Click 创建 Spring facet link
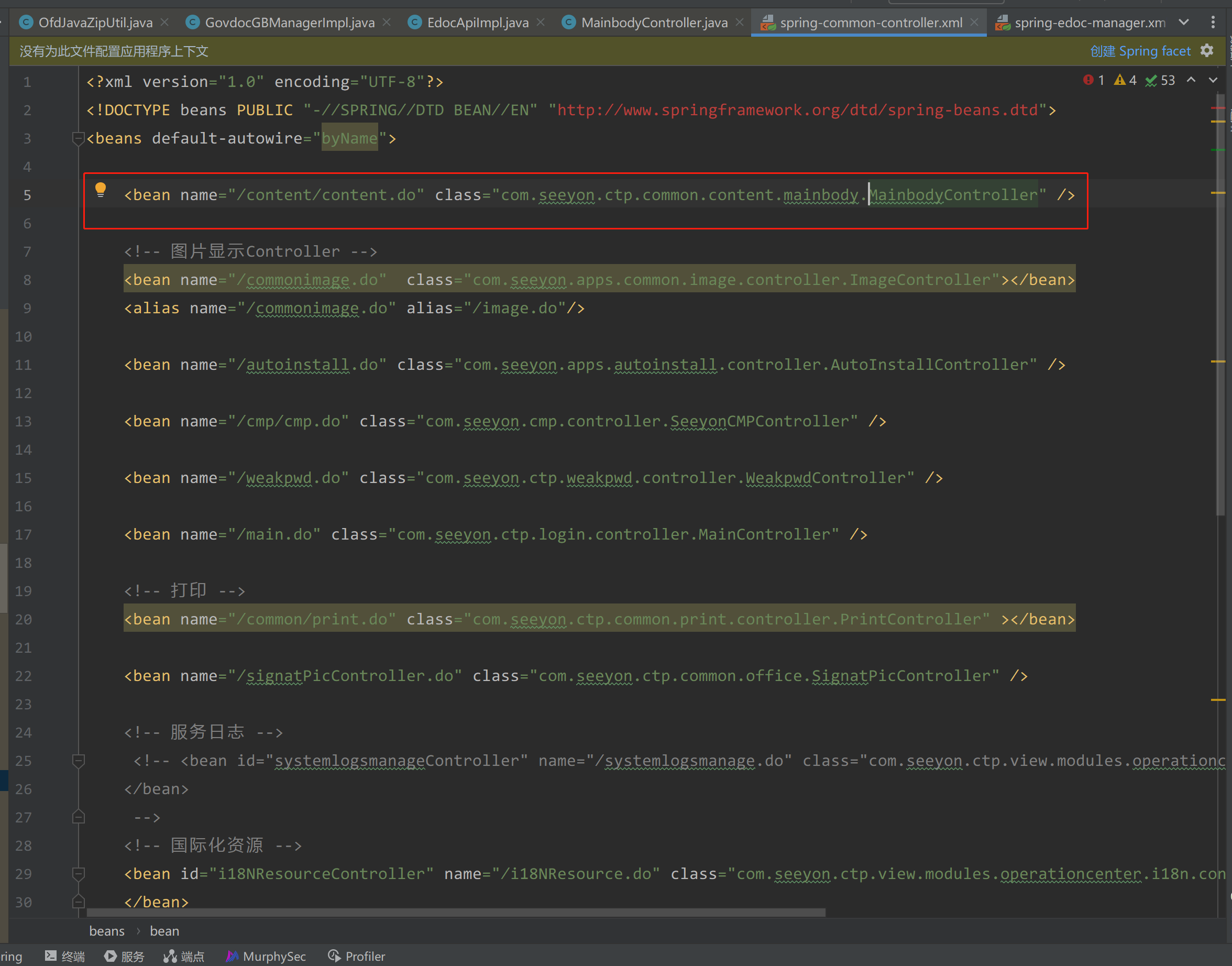The height and width of the screenshot is (966, 1232). [1140, 51]
